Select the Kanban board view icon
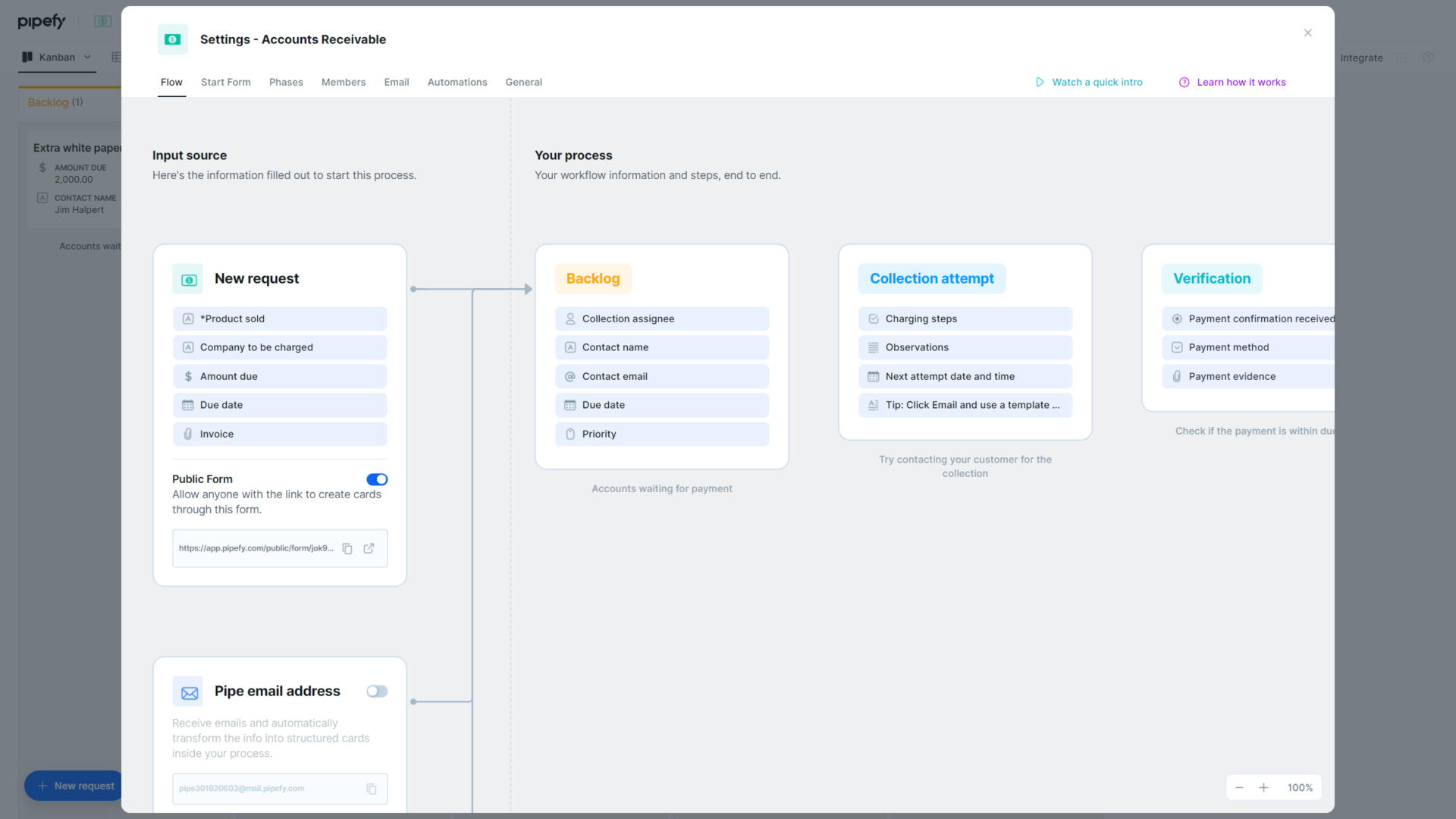Viewport: 1456px width, 819px height. click(x=27, y=57)
